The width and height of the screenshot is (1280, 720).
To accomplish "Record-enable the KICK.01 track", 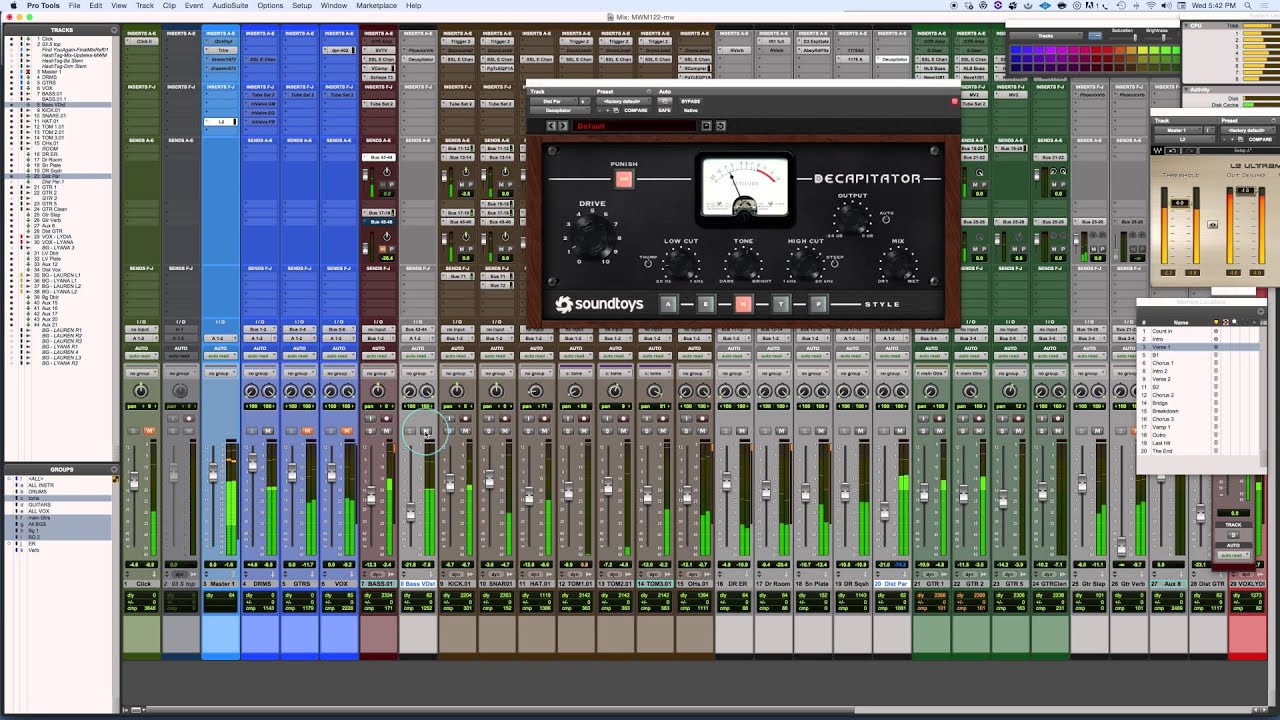I will tap(465, 419).
